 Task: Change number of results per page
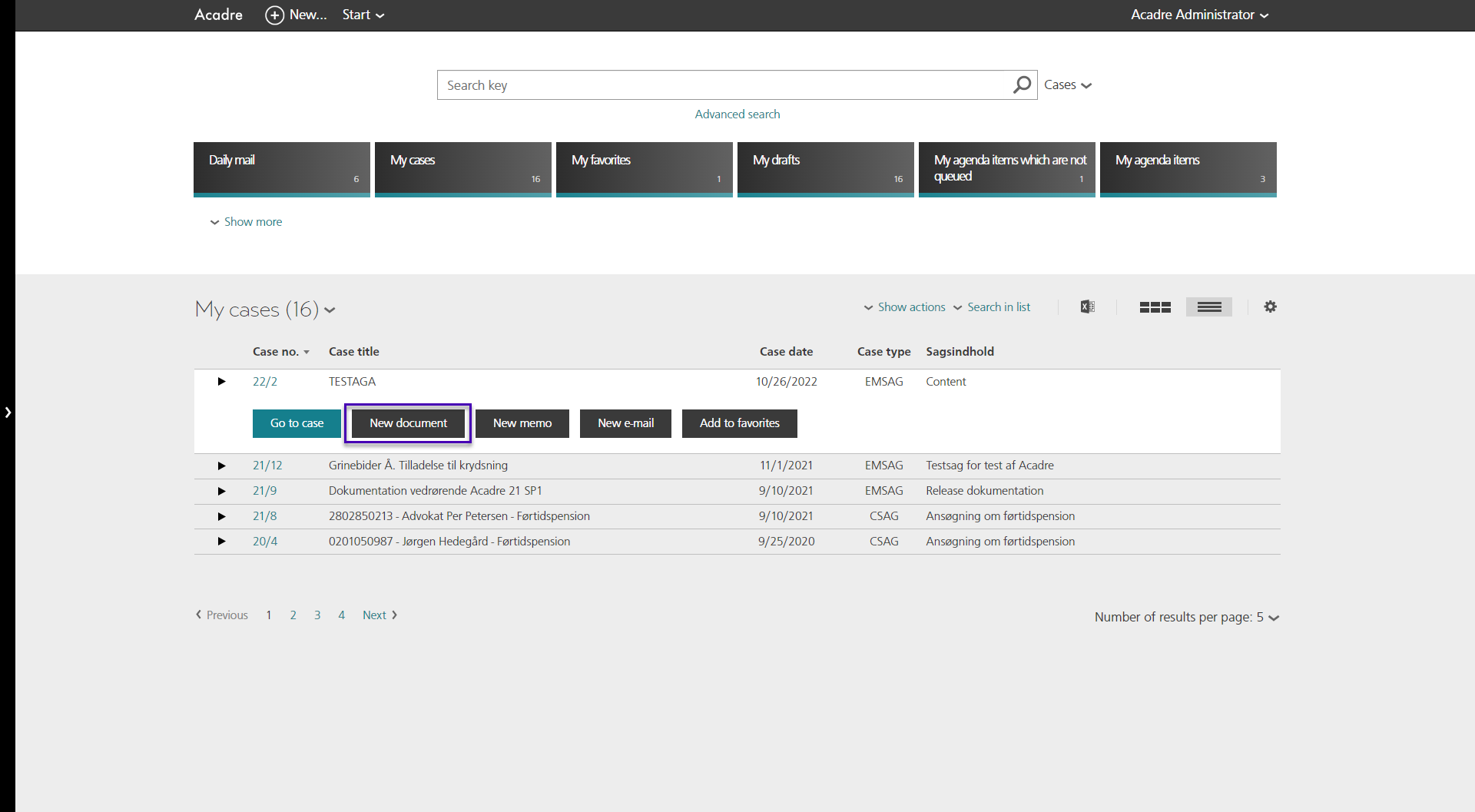pos(1187,617)
